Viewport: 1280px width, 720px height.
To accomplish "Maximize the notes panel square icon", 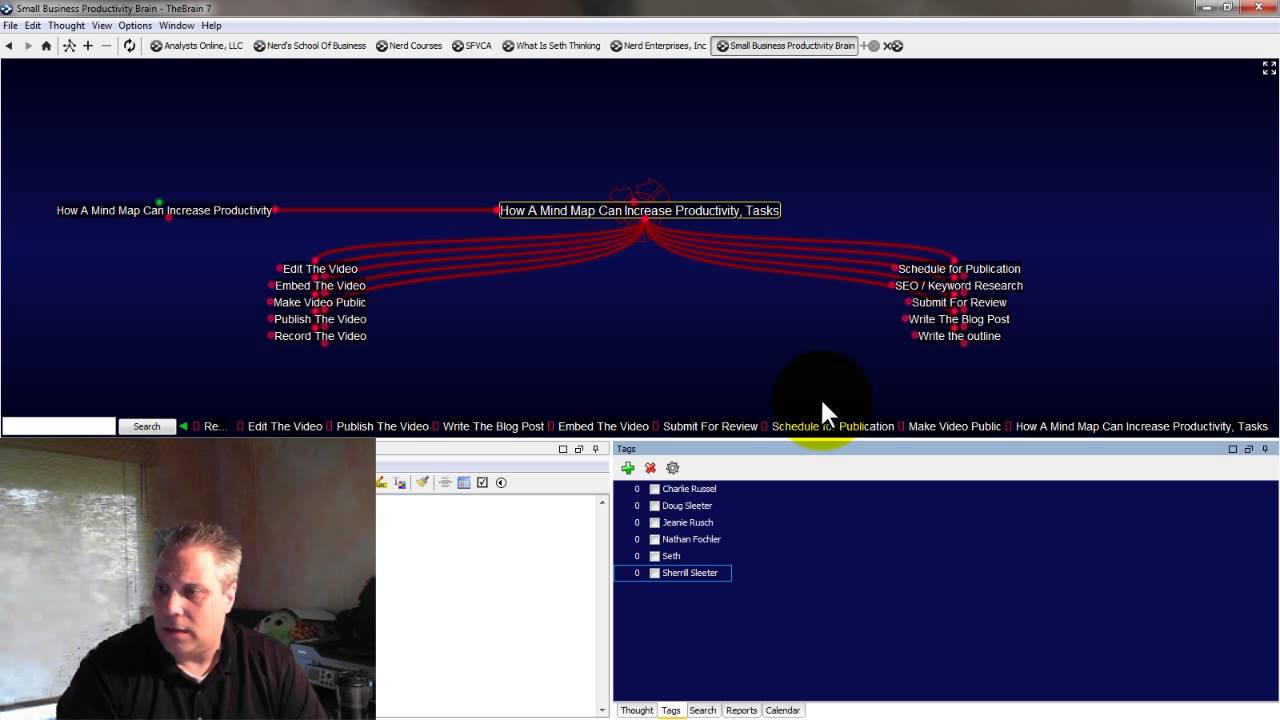I will point(563,449).
